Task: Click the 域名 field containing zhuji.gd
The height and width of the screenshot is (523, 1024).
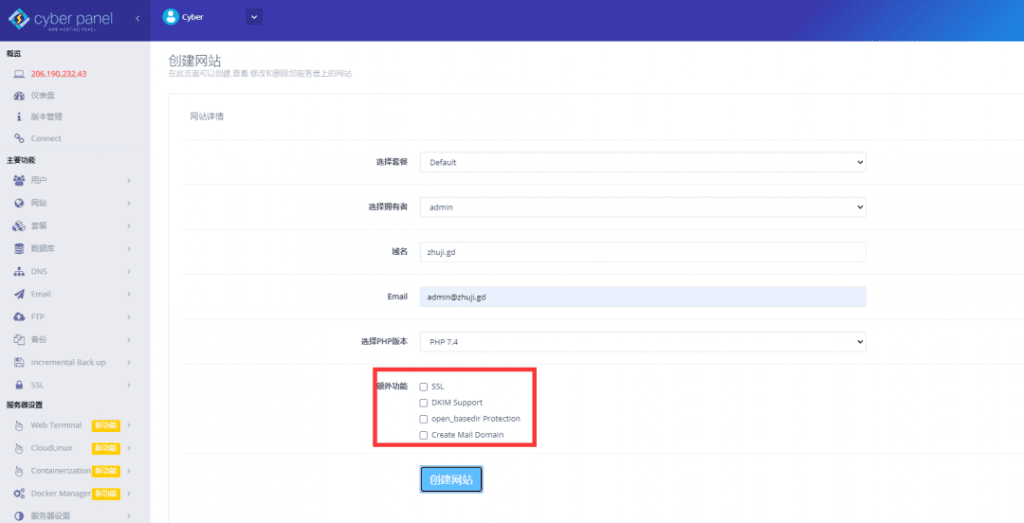Action: tap(642, 252)
